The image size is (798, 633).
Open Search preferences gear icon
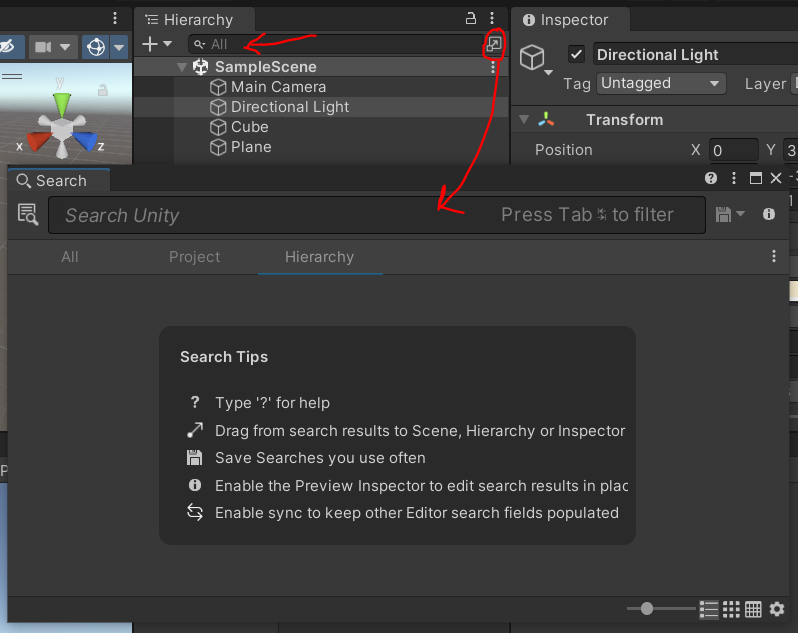(x=777, y=609)
